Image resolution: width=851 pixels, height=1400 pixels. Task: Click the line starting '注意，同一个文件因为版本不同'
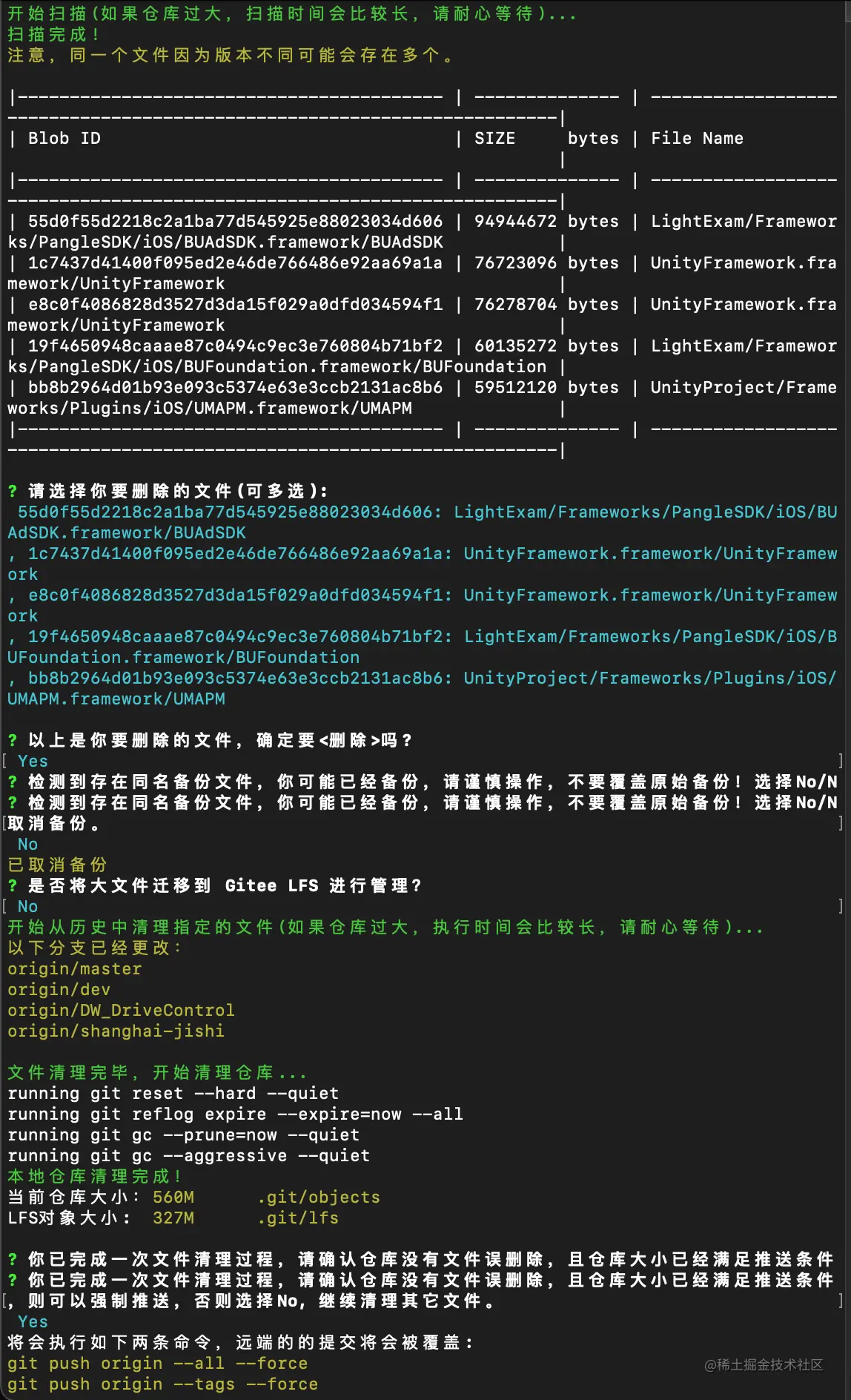coord(231,55)
